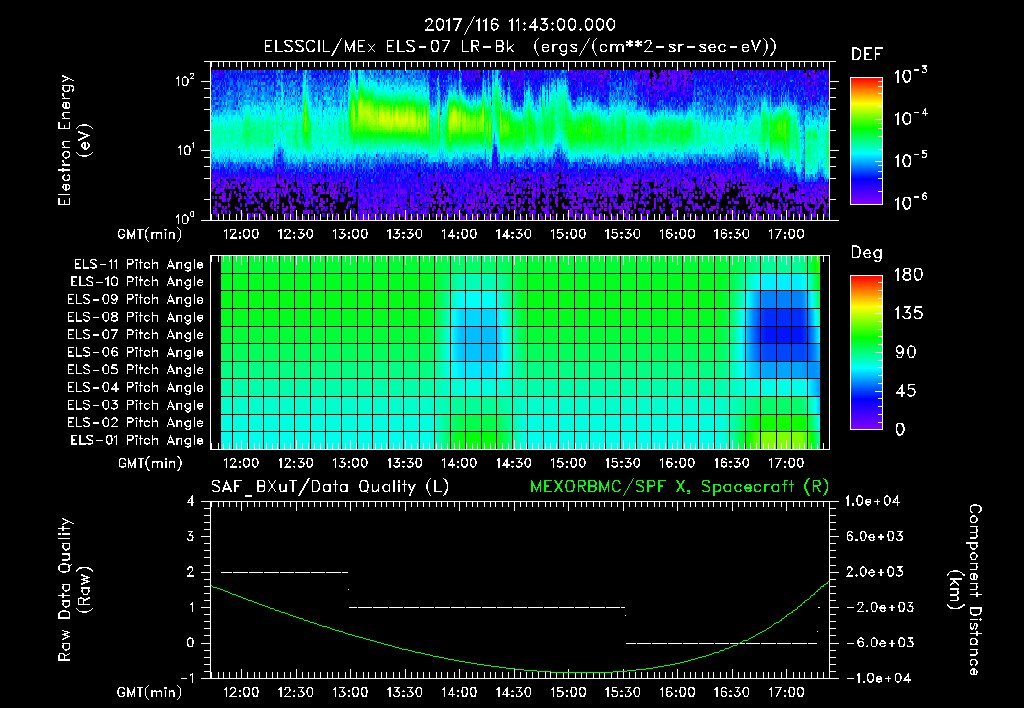This screenshot has width=1024, height=708.
Task: Click the 15:30 time label under the spectrogram
Action: pos(622,234)
